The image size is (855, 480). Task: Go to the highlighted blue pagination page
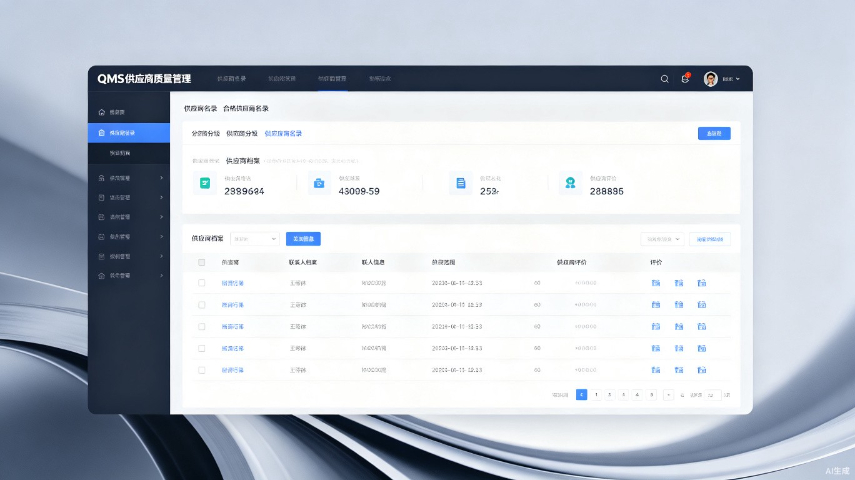click(x=582, y=394)
